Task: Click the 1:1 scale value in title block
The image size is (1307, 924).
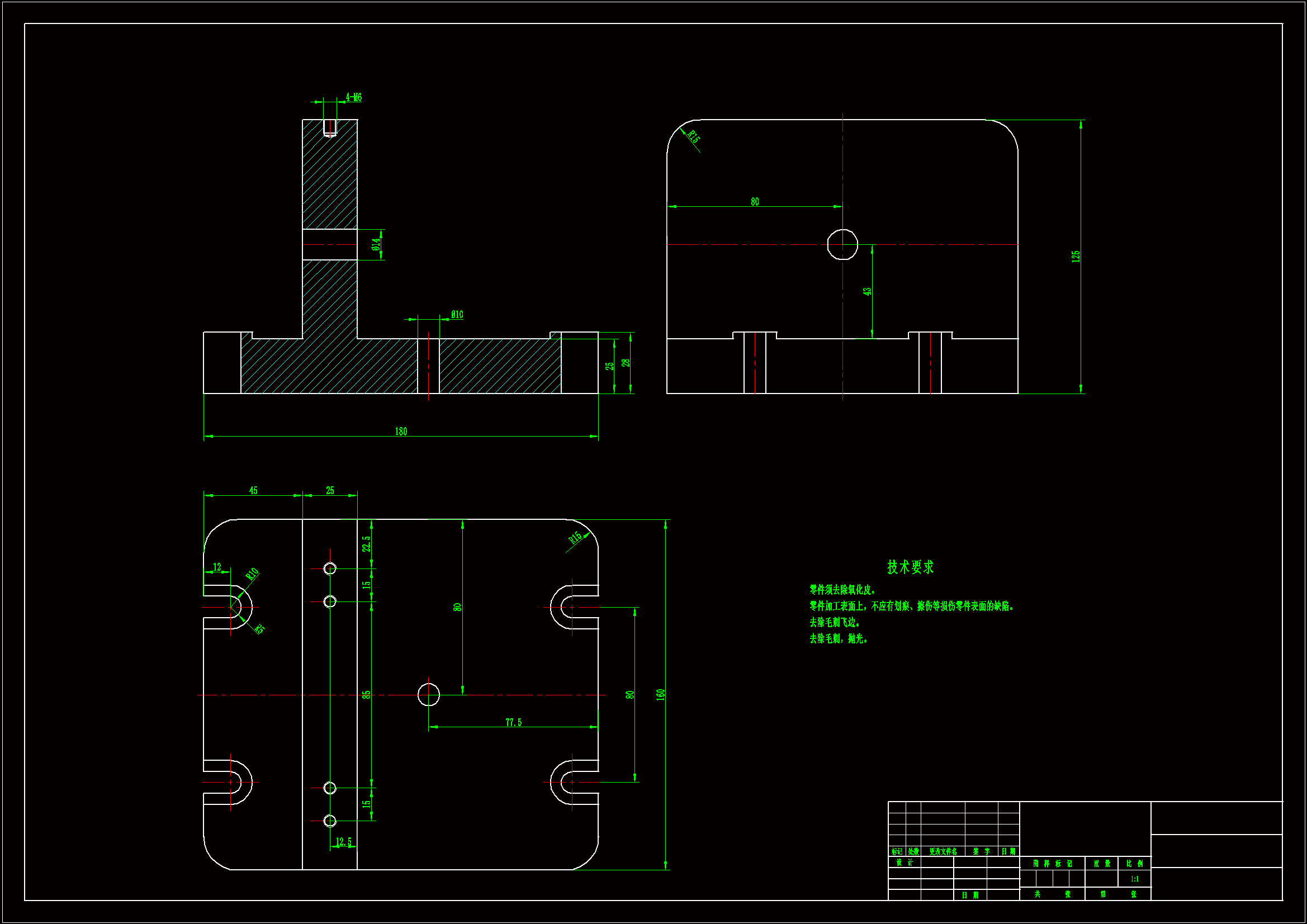Action: (1134, 879)
